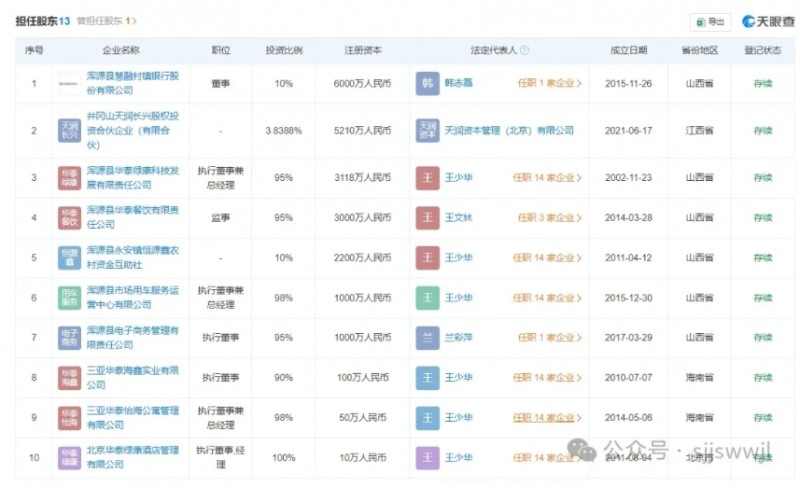Open the 浑源县慧融村镇银行股份有限公司 link

tap(133, 83)
